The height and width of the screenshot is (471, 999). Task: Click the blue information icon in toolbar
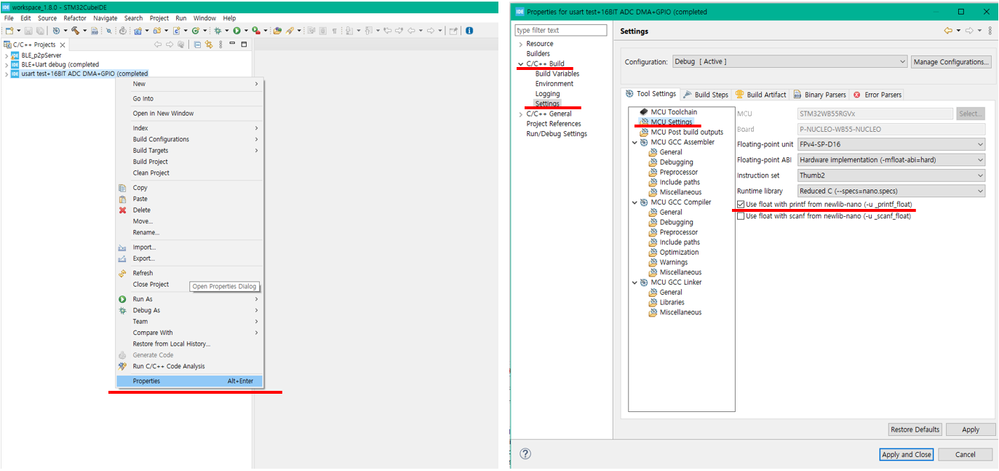click(x=469, y=31)
